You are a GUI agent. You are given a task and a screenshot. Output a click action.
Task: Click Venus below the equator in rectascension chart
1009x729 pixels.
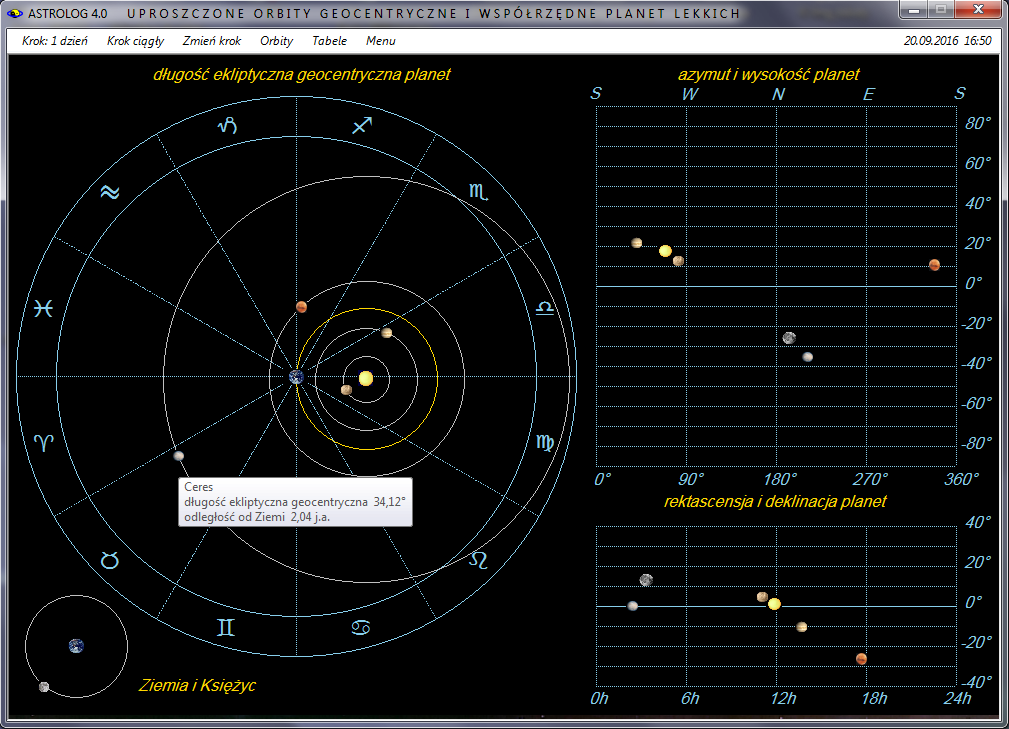pyautogui.click(x=802, y=627)
